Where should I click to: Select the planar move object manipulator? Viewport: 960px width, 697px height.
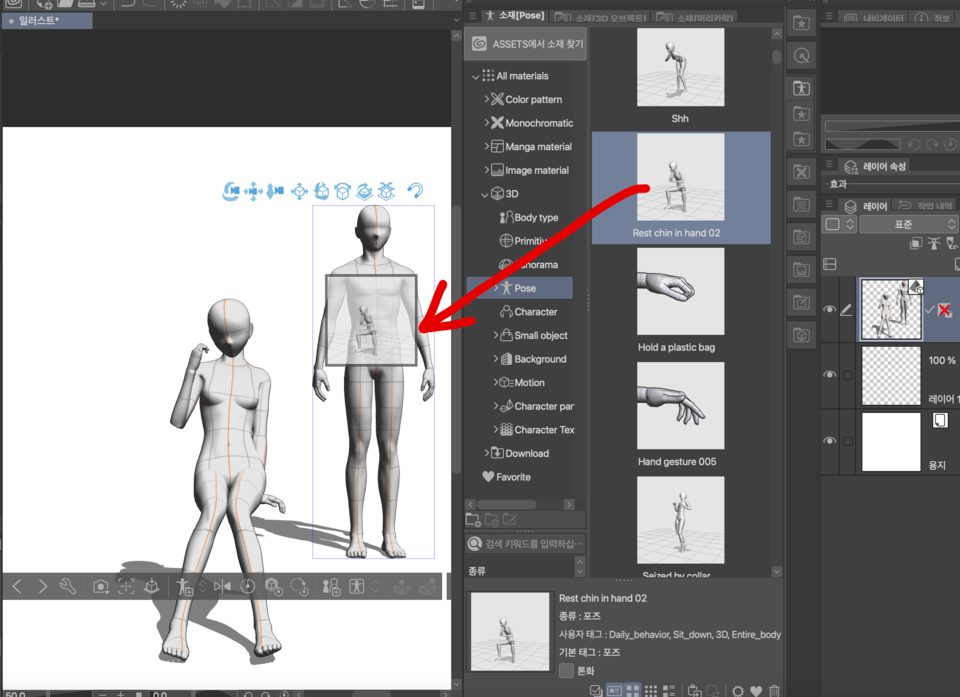(x=299, y=191)
